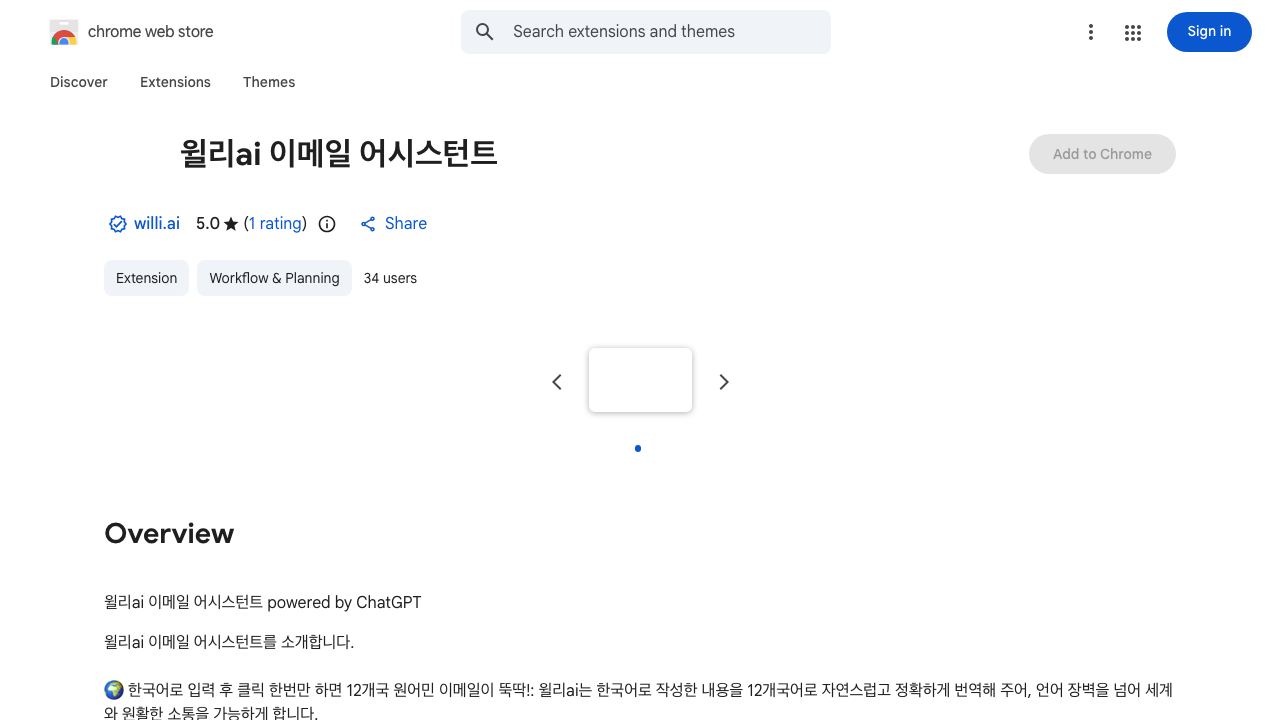Focus the Search extensions and themes field
1280x720 pixels.
pyautogui.click(x=646, y=32)
